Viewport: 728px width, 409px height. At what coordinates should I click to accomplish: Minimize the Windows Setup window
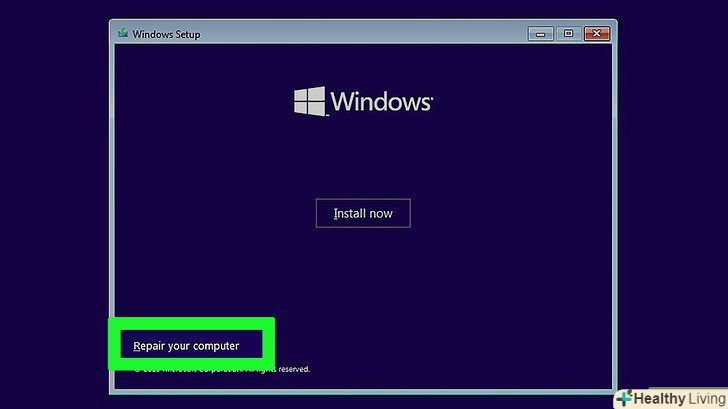click(540, 33)
